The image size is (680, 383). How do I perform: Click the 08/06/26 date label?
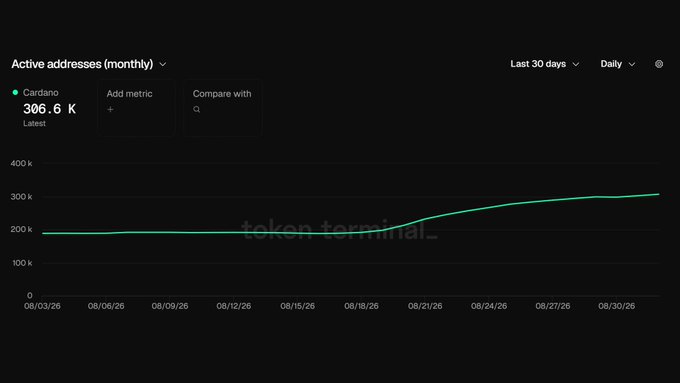106,306
